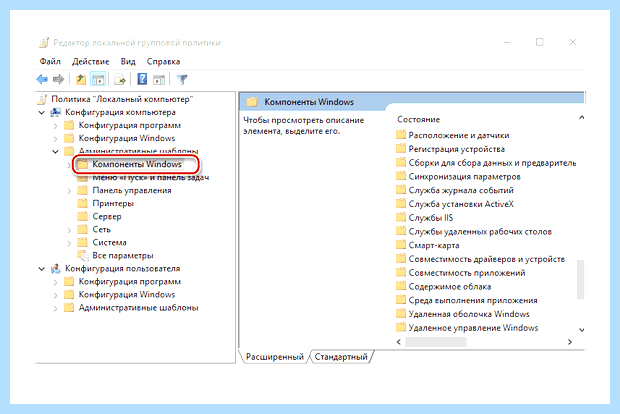Click the horizontal scroll left arrow
Image resolution: width=620 pixels, height=414 pixels.
click(x=399, y=342)
